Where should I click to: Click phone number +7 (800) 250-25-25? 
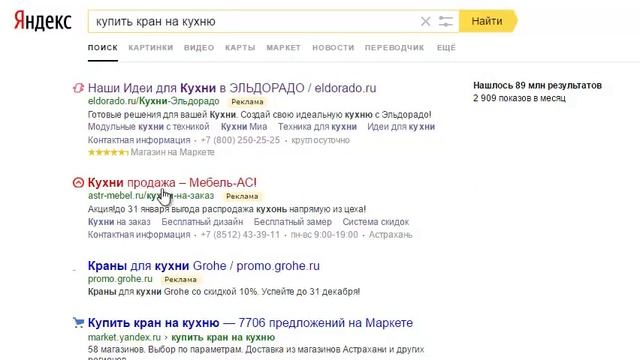pyautogui.click(x=240, y=140)
